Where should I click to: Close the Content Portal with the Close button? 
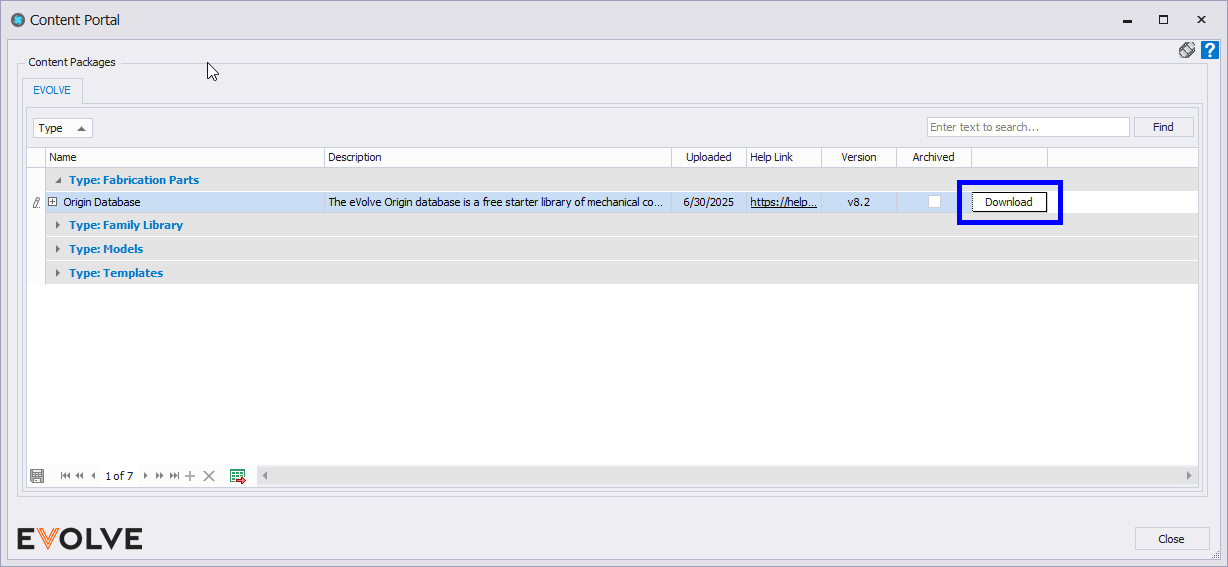click(x=1171, y=538)
